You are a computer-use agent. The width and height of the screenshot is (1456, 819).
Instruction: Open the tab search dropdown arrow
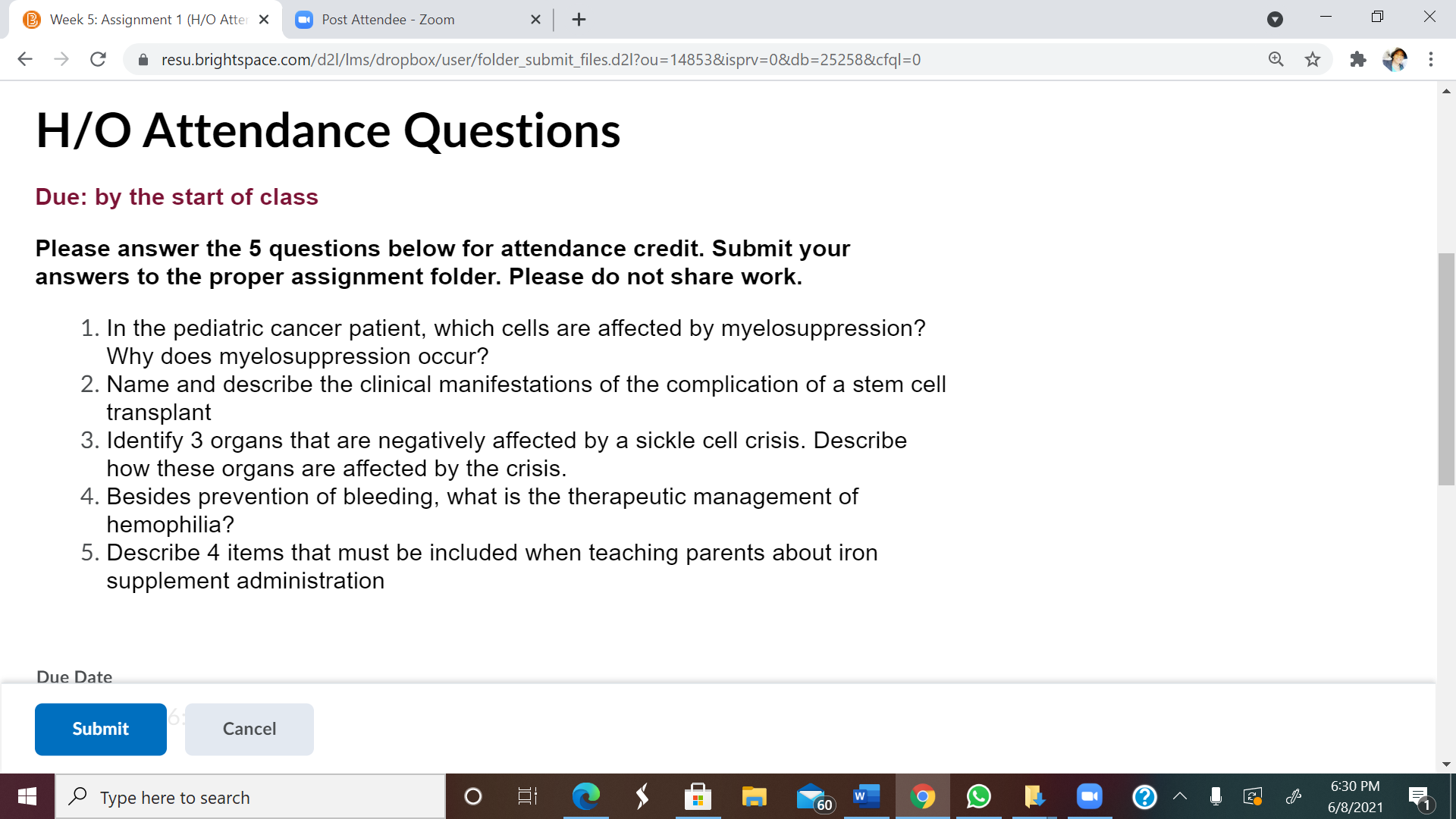click(1276, 20)
